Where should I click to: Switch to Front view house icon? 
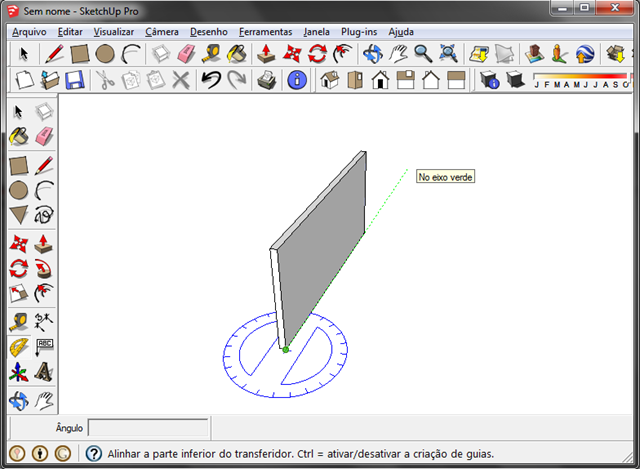(380, 80)
